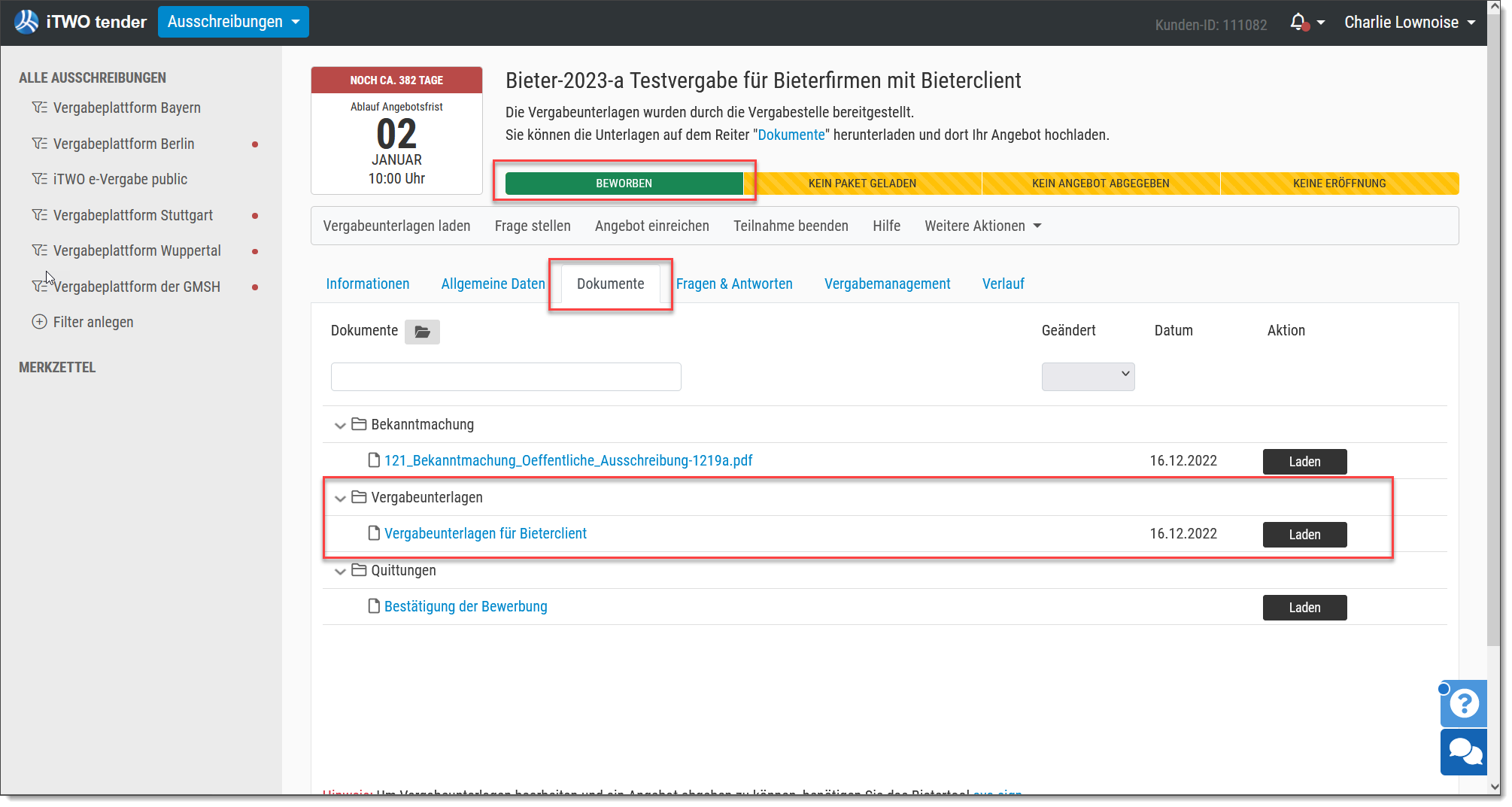The width and height of the screenshot is (1512, 807).
Task: Click the file icon of Bestätigung der Bewerbung
Action: [374, 606]
